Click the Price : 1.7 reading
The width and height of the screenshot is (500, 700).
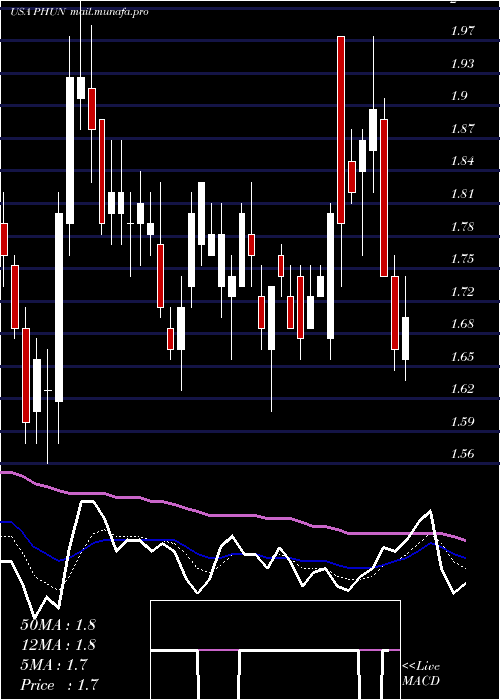click(x=58, y=685)
